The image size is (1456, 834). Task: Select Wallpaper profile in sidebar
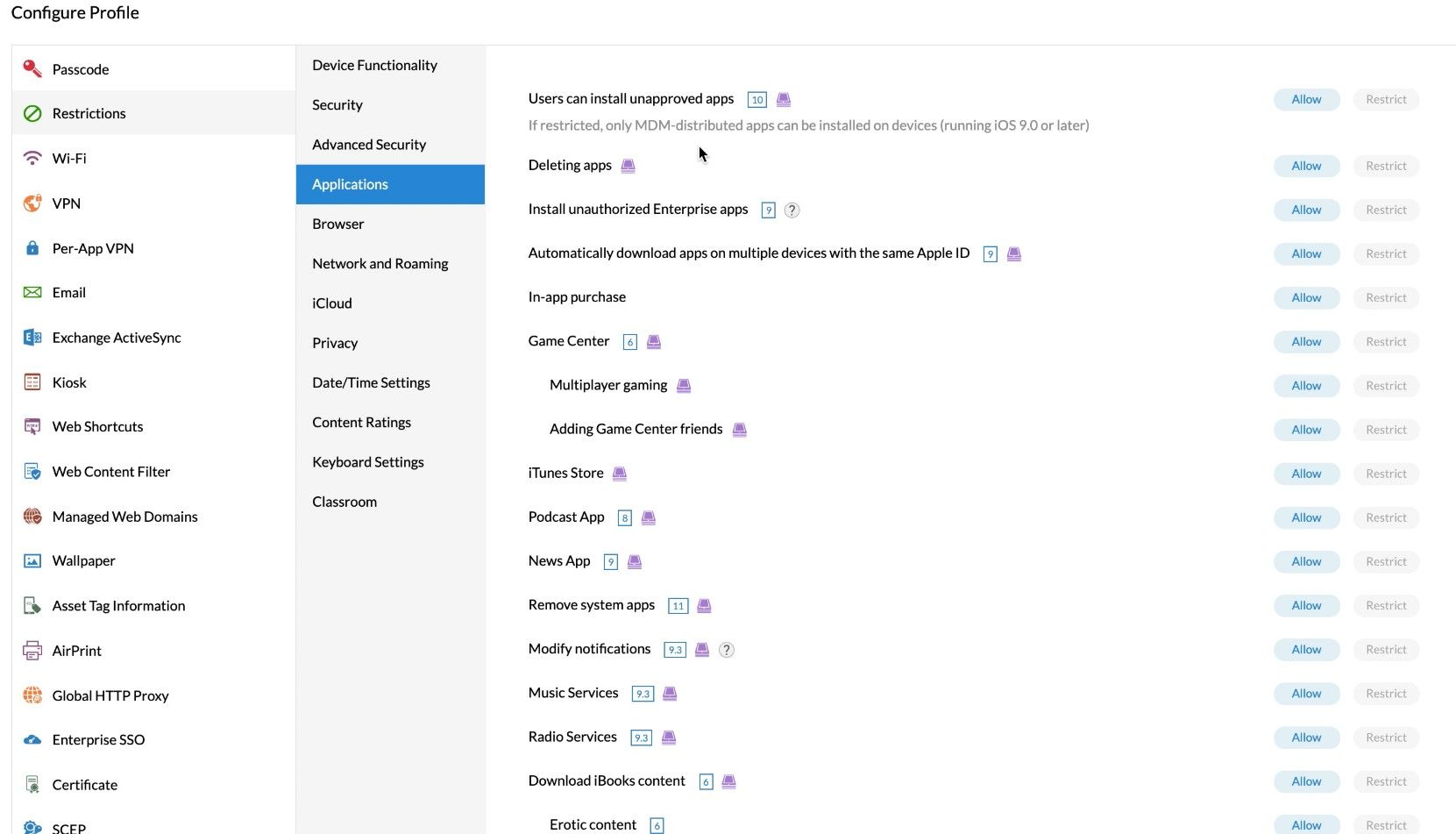(153, 560)
